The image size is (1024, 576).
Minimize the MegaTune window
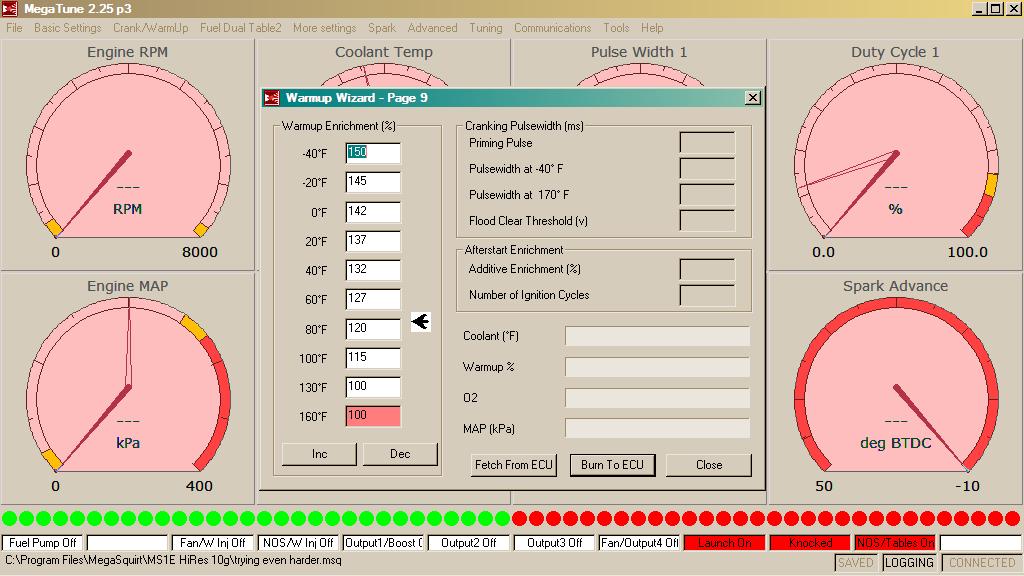979,8
